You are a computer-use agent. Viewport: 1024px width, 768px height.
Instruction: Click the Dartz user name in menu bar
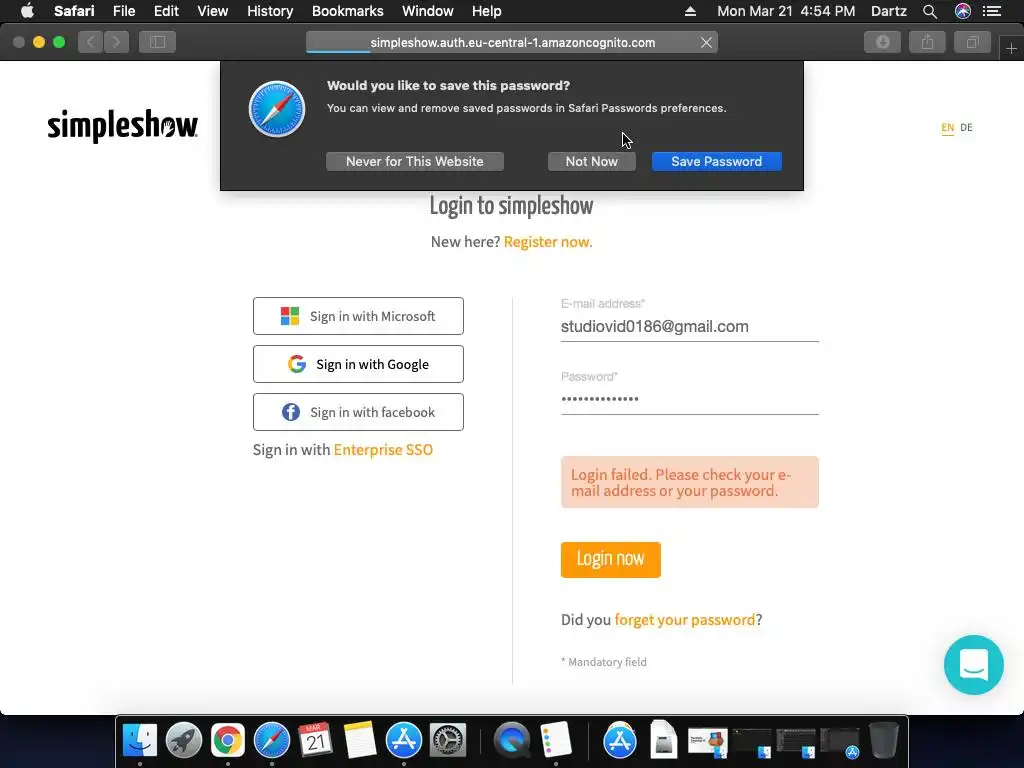[x=888, y=11]
